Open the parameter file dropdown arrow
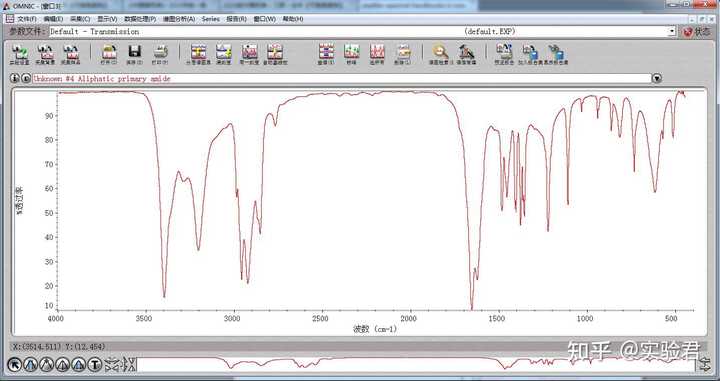 (672, 32)
